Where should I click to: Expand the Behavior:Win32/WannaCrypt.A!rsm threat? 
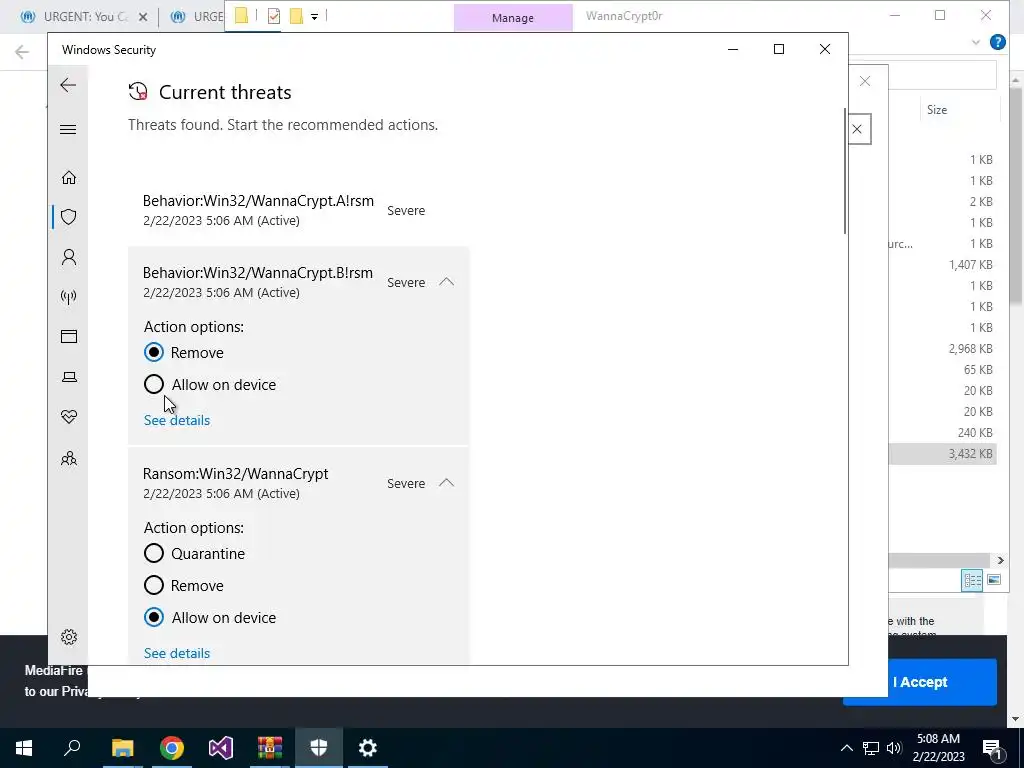coord(298,210)
